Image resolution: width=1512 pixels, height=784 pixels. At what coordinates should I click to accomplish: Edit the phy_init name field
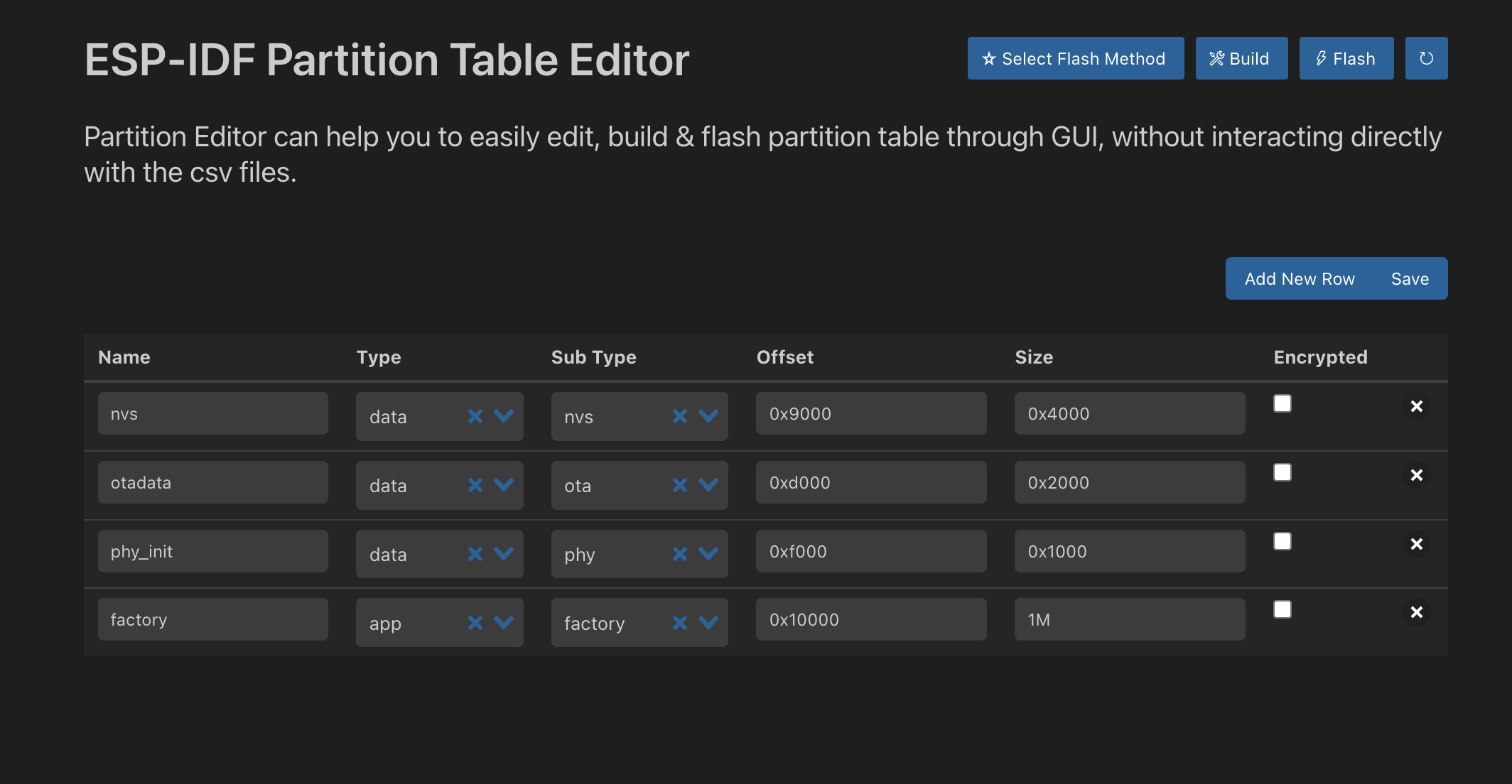(213, 551)
